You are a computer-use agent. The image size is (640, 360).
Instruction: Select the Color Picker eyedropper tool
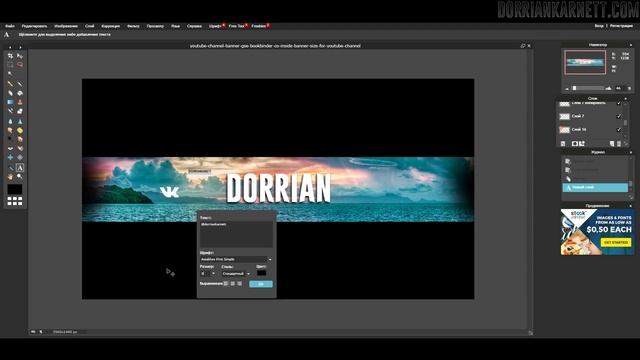[10, 168]
